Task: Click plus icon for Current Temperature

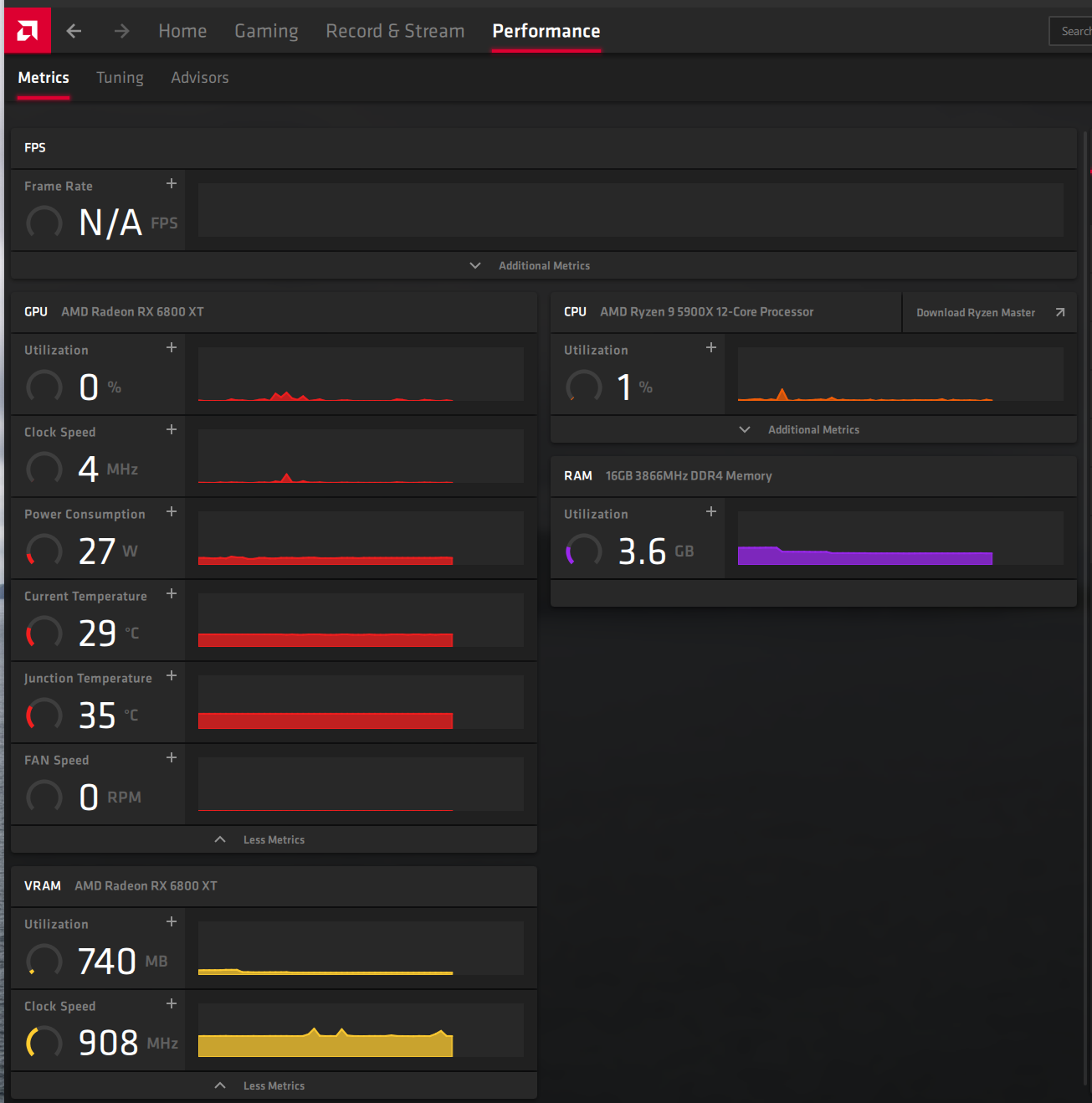Action: (x=172, y=593)
